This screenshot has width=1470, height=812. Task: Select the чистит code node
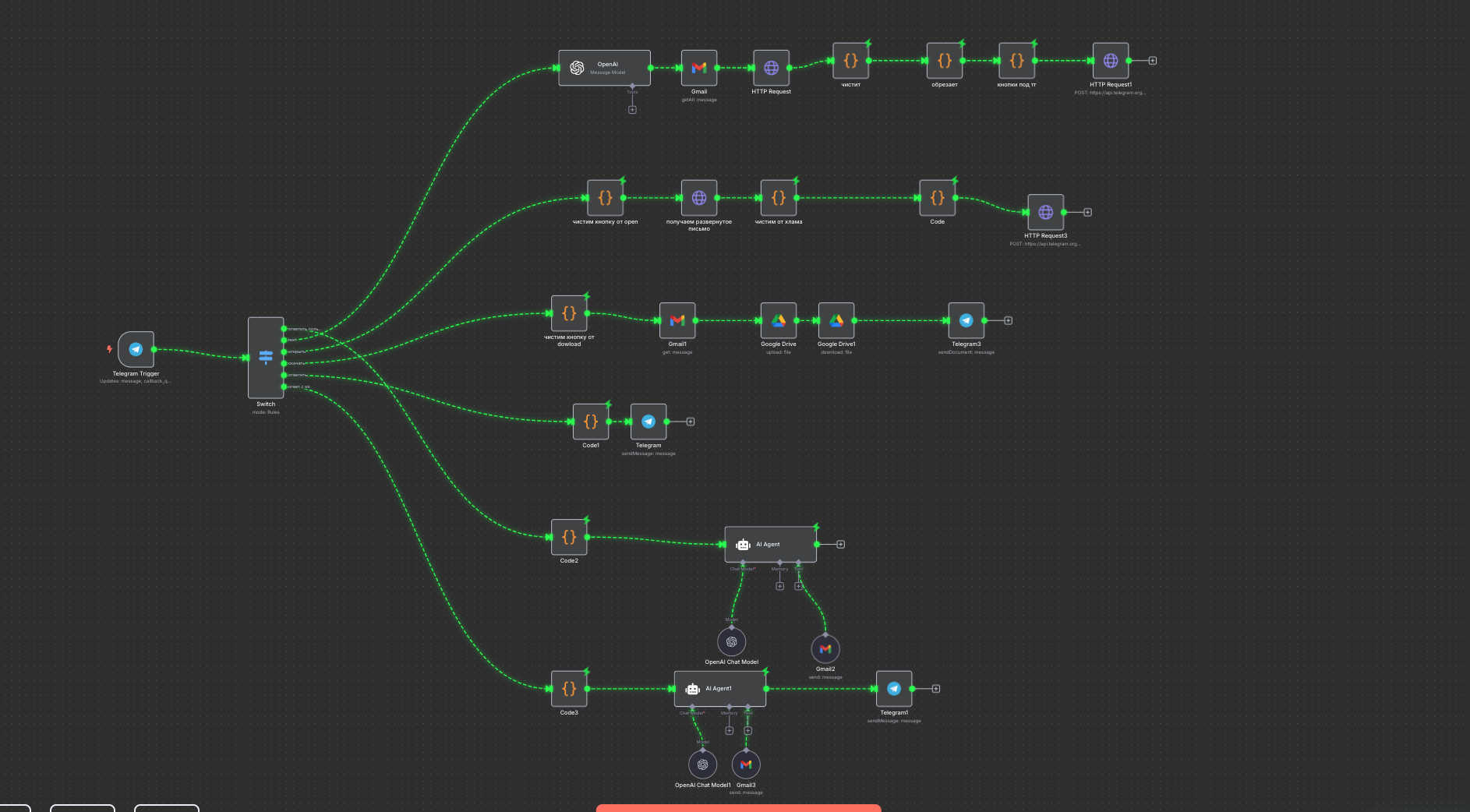(850, 60)
